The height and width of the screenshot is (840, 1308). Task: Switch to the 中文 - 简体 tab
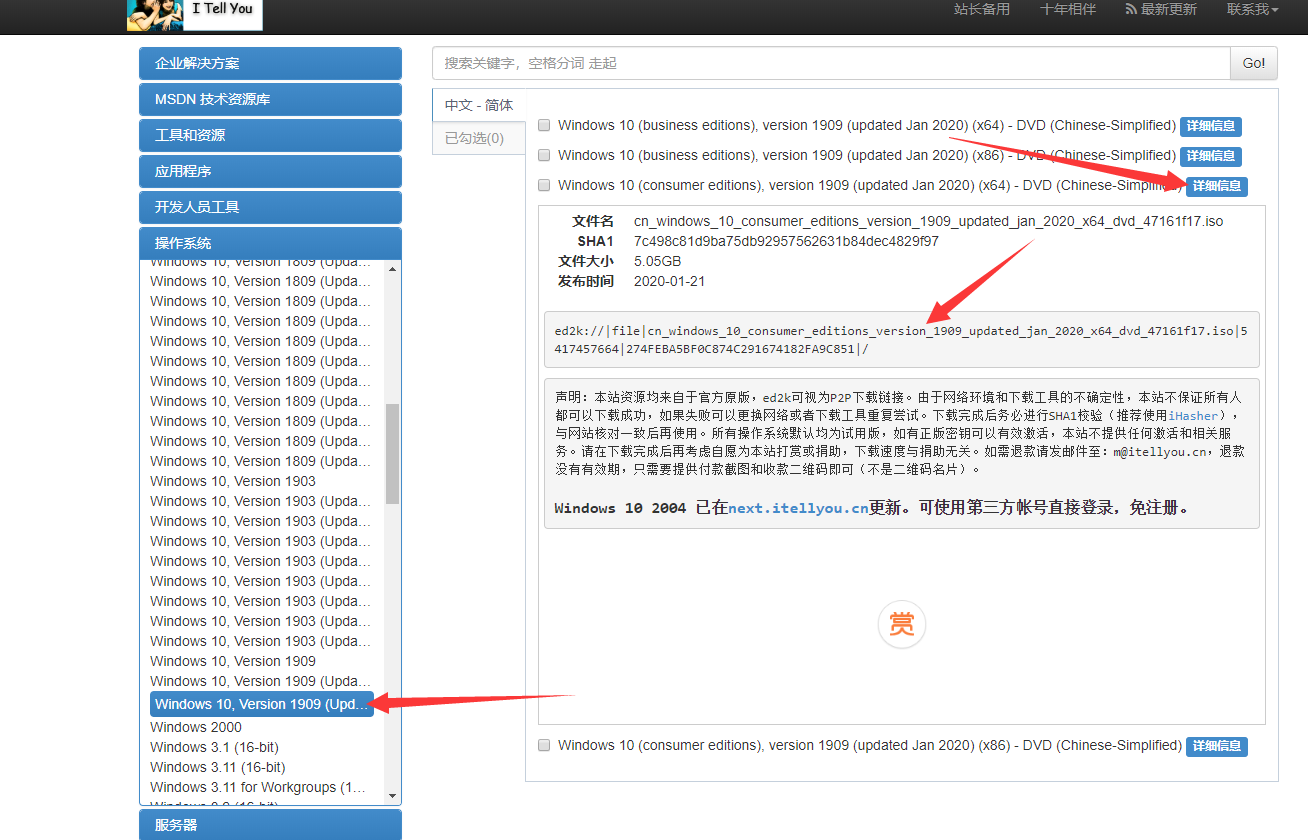478,106
